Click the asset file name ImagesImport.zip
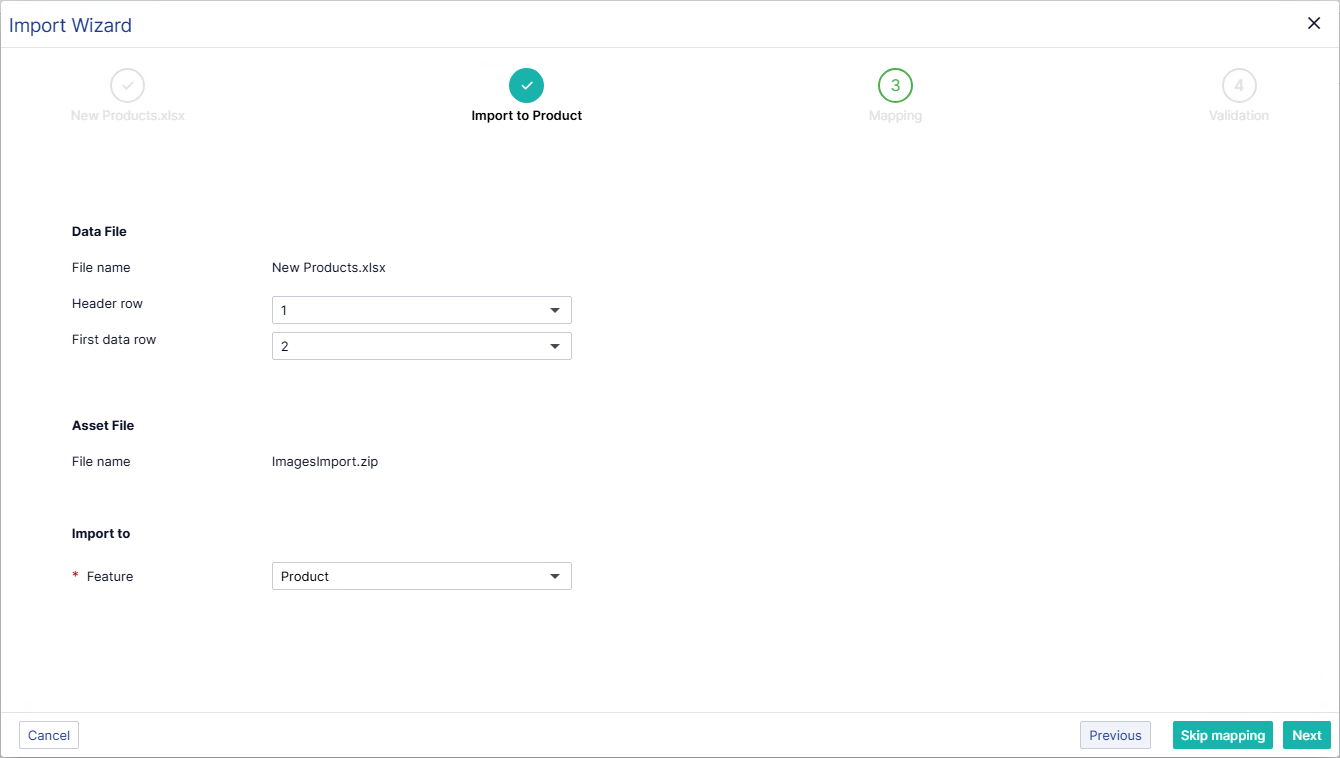Image resolution: width=1340 pixels, height=758 pixels. click(325, 462)
